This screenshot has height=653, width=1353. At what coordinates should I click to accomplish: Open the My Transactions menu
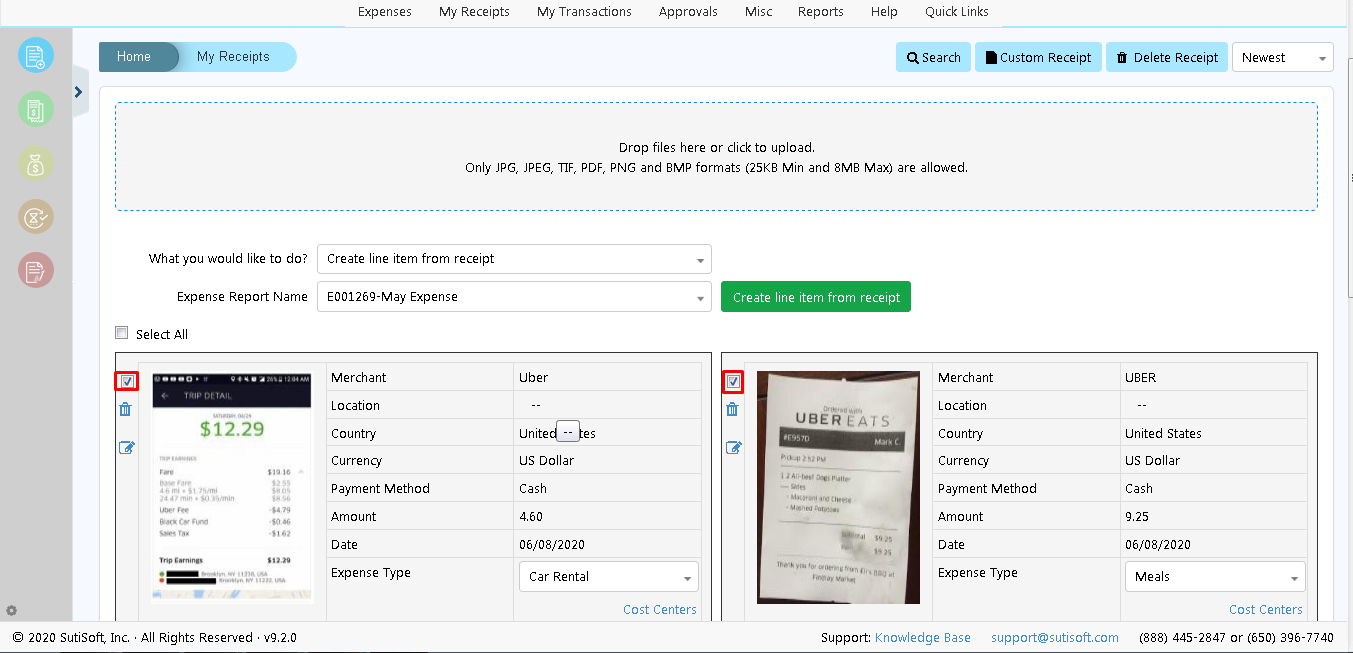584,11
